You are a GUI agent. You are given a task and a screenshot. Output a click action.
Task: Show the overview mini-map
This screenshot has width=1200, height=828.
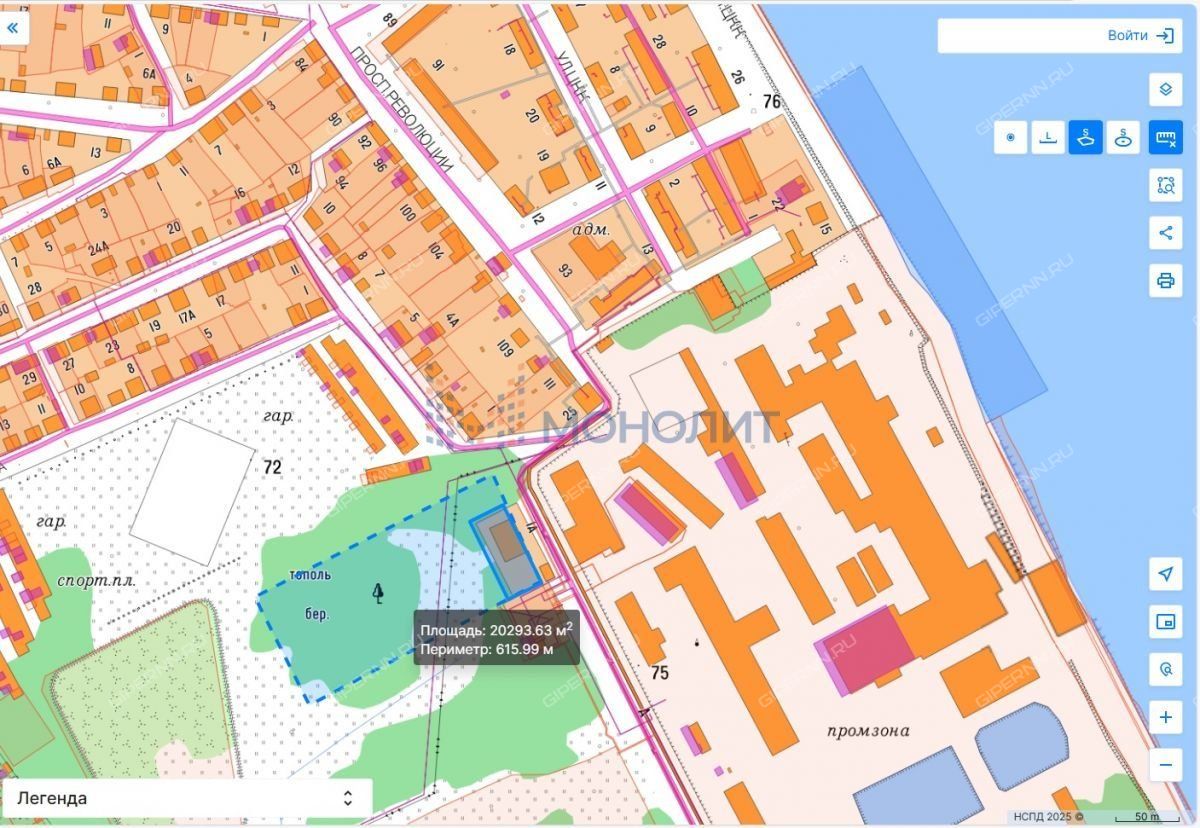[1165, 622]
